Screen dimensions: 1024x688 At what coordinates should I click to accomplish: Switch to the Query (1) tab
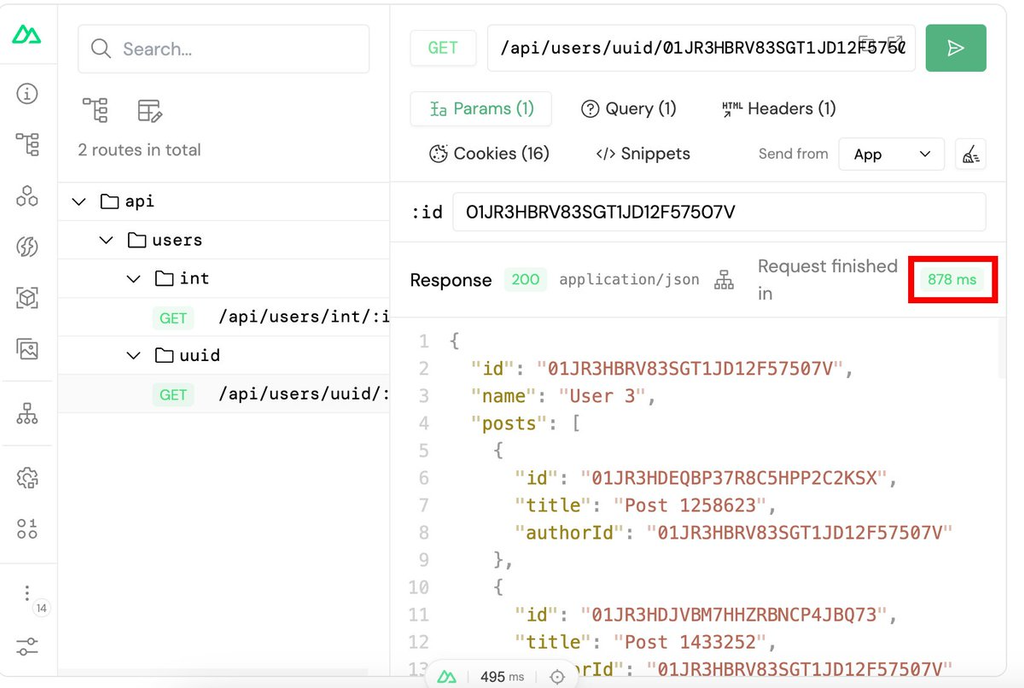pyautogui.click(x=628, y=108)
